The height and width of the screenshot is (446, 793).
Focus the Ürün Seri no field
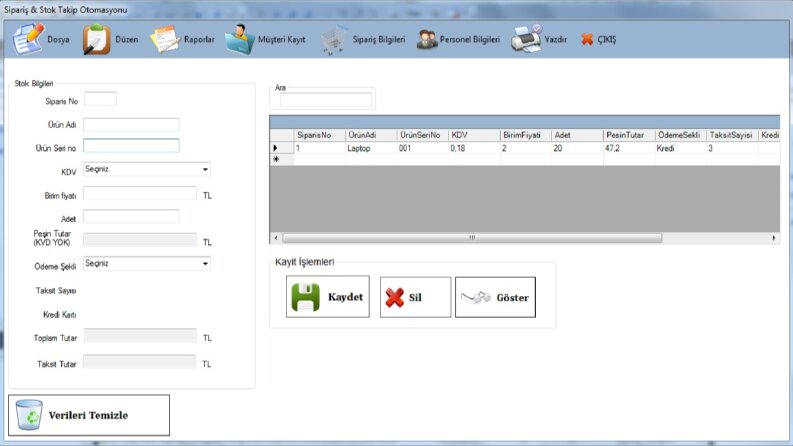(131, 146)
